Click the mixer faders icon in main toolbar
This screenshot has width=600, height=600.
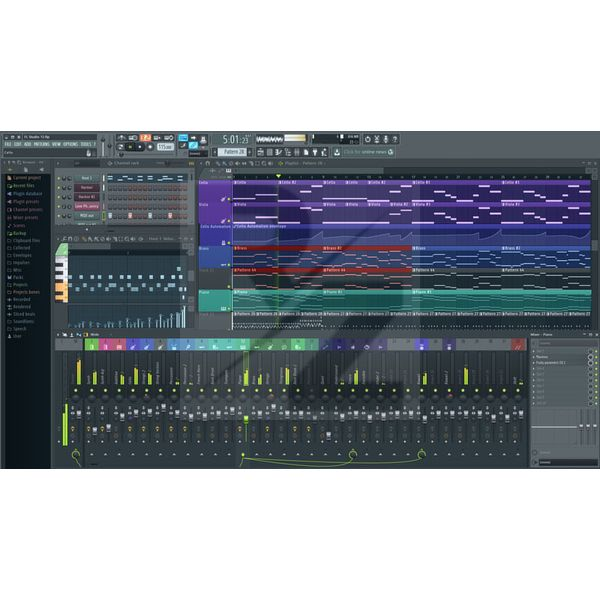pos(297,153)
